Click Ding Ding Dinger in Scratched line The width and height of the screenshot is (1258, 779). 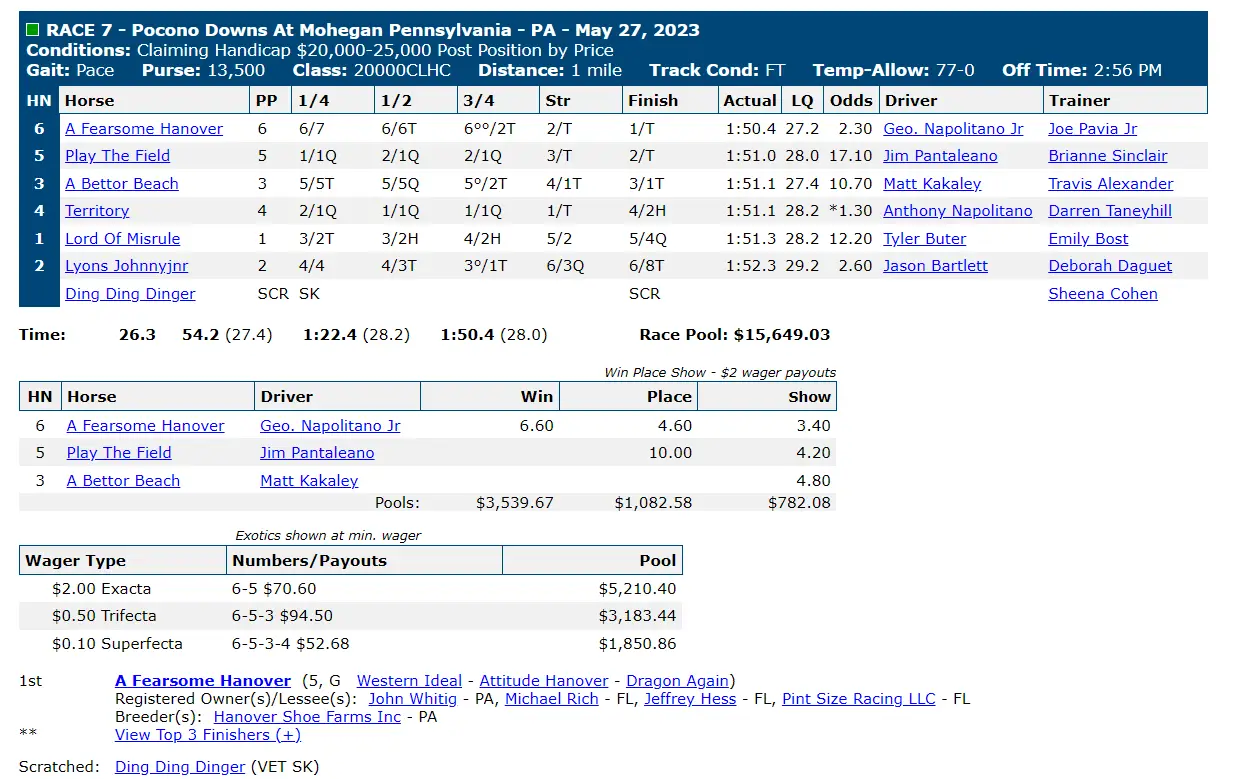click(x=180, y=767)
